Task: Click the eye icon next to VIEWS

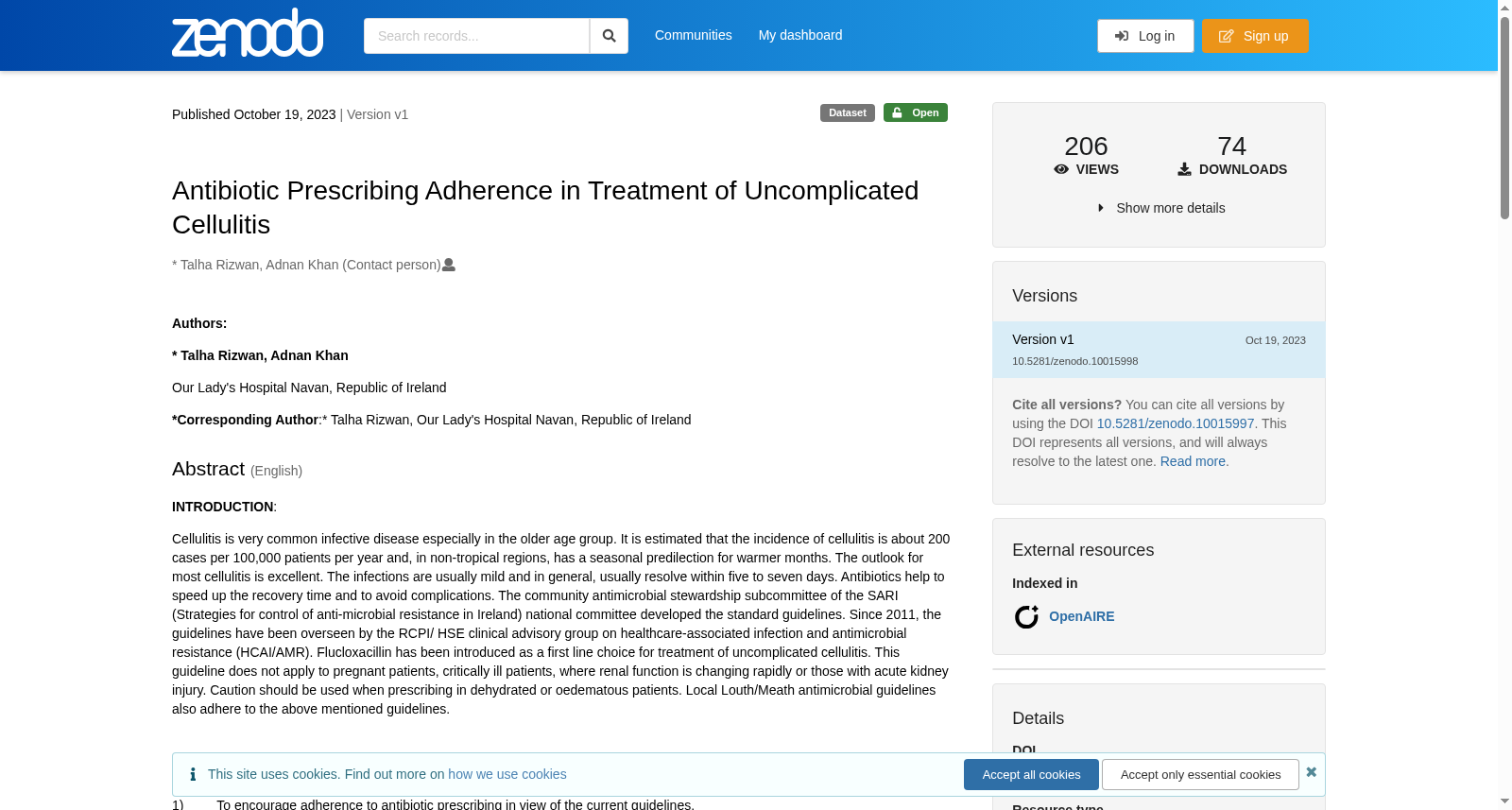Action: (1061, 169)
